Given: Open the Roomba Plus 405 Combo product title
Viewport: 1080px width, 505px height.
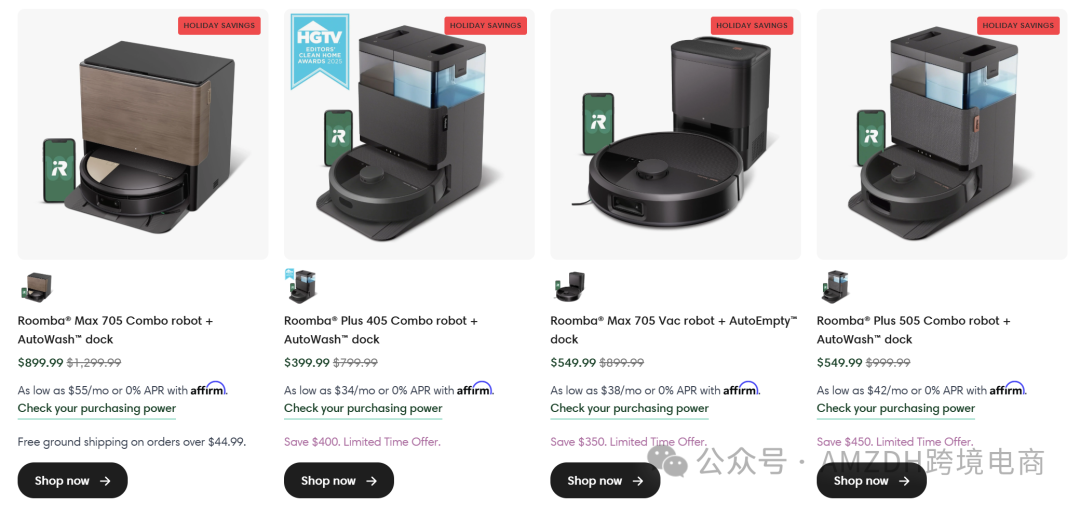Looking at the screenshot, I should pos(381,330).
